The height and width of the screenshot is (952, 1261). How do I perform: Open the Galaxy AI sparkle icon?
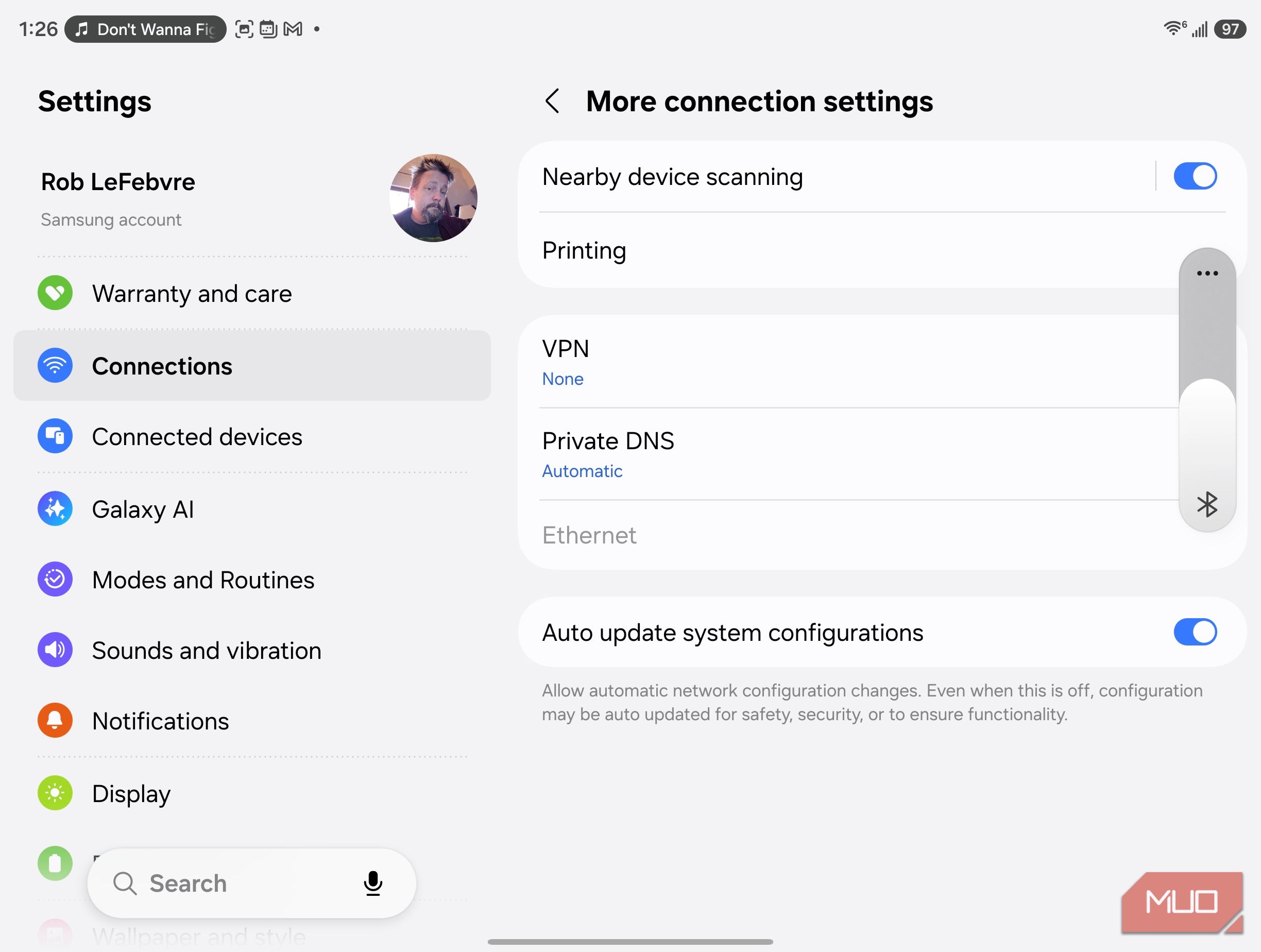click(x=55, y=508)
